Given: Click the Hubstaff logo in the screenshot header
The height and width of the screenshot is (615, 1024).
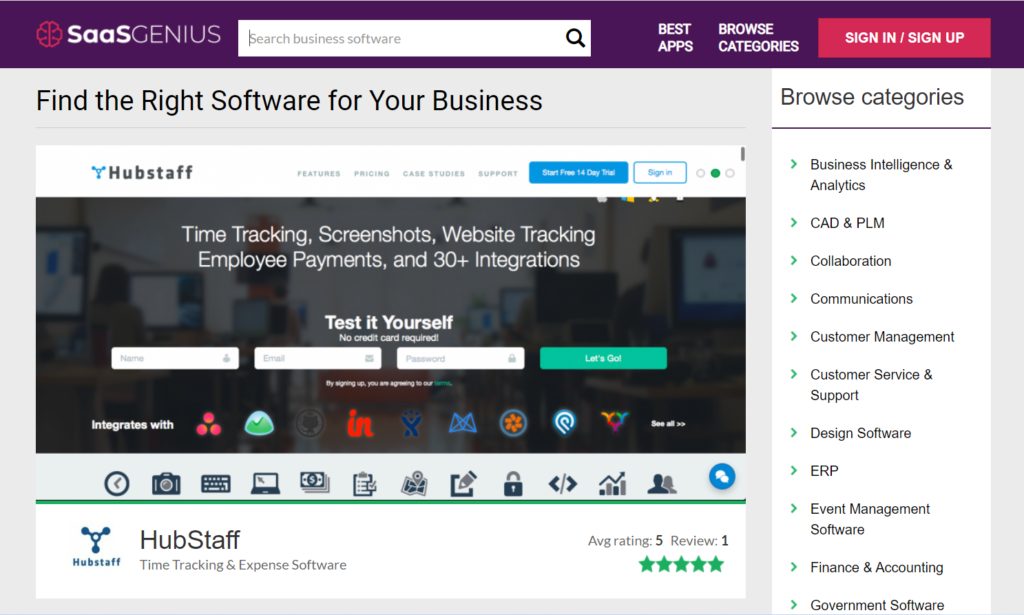Looking at the screenshot, I should click(x=142, y=172).
